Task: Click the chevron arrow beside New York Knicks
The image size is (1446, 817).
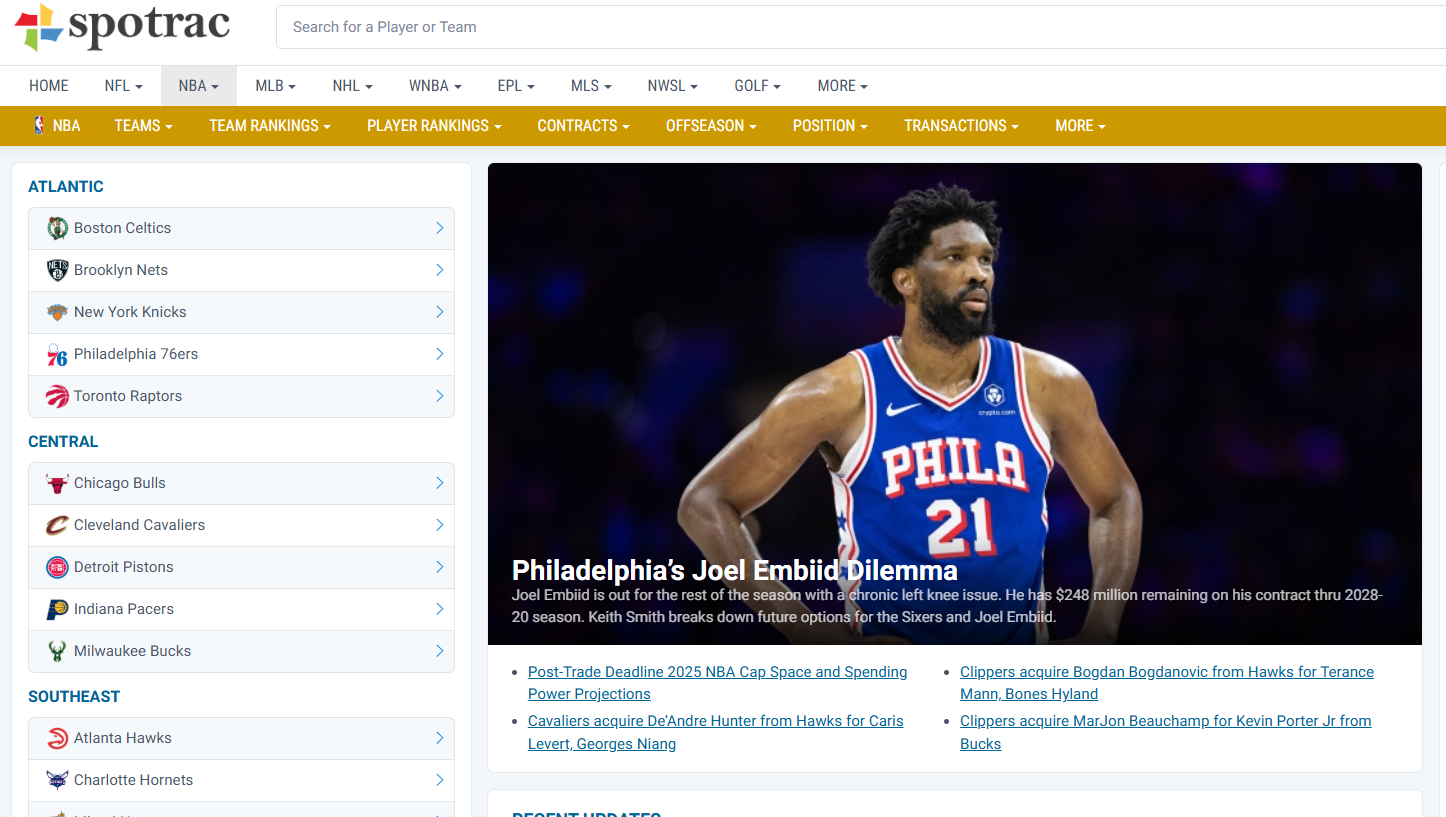Action: pyautogui.click(x=439, y=312)
